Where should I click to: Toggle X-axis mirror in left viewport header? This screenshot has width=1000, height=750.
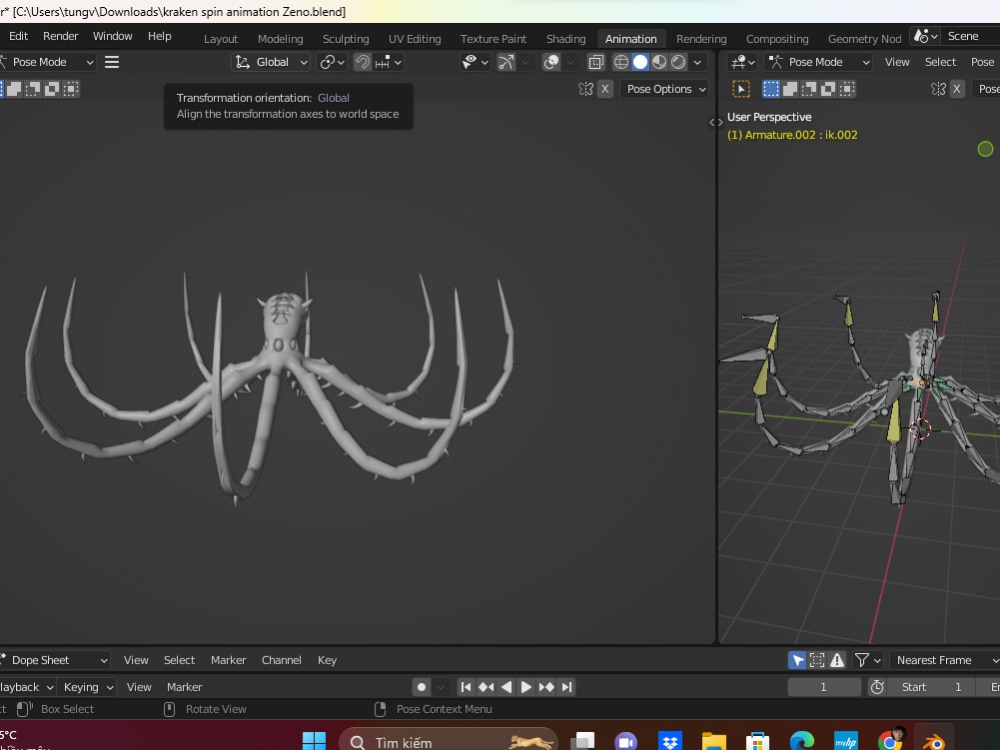(x=605, y=89)
